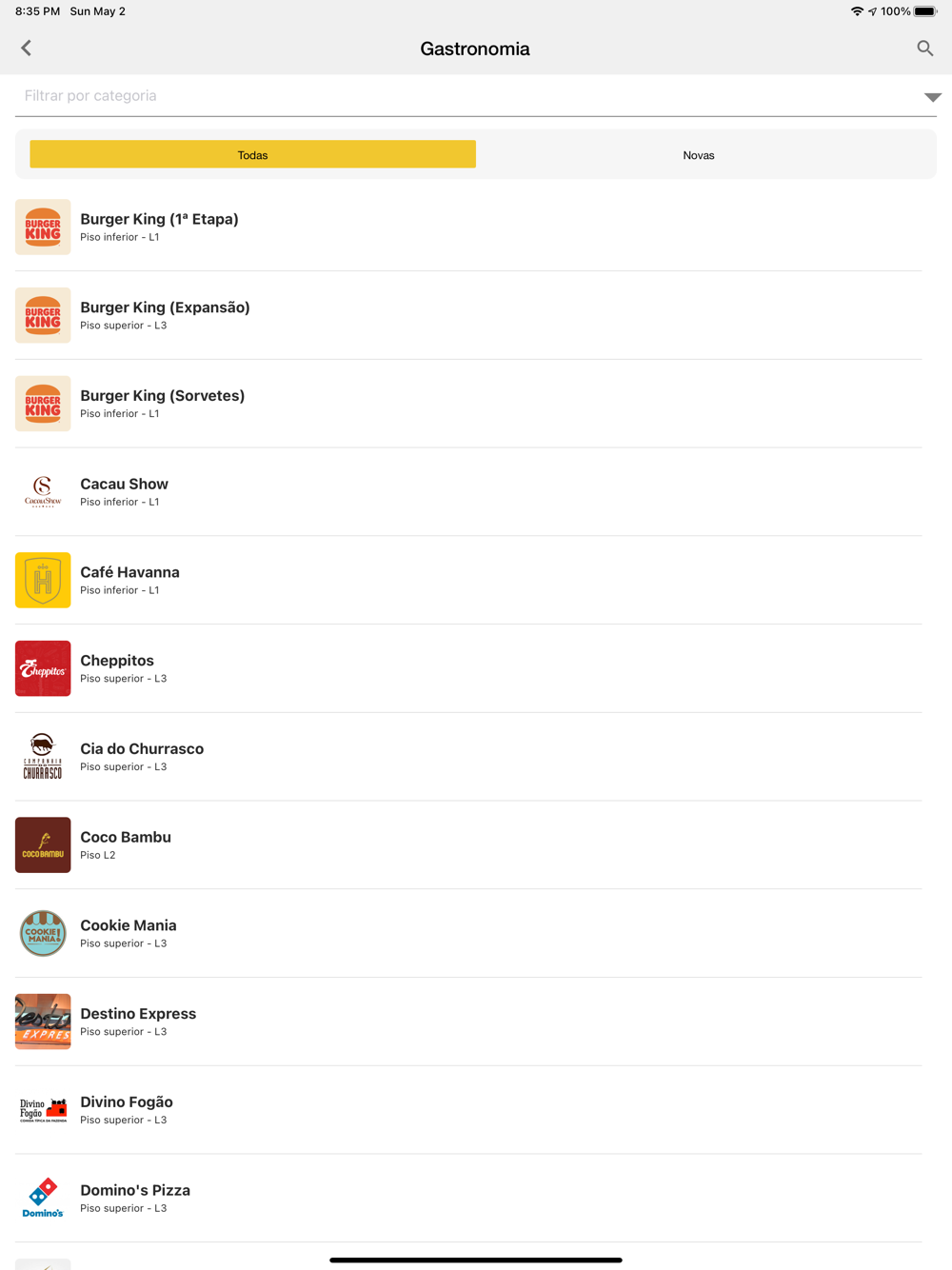Tap the Cheppitos red logo

[43, 668]
